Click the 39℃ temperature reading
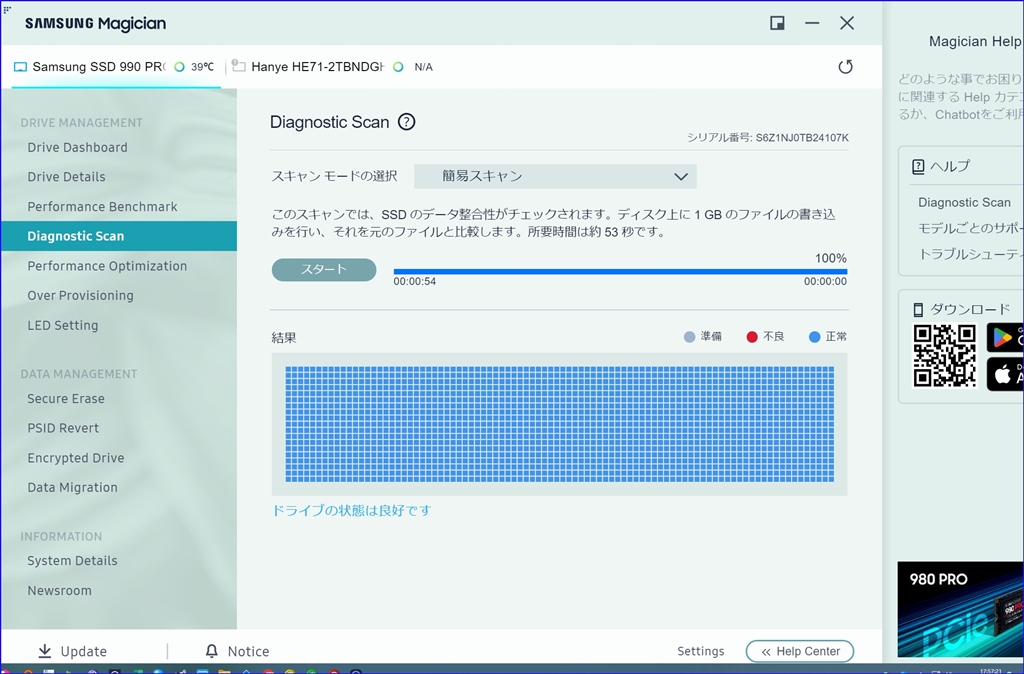The image size is (1024, 674). point(202,67)
